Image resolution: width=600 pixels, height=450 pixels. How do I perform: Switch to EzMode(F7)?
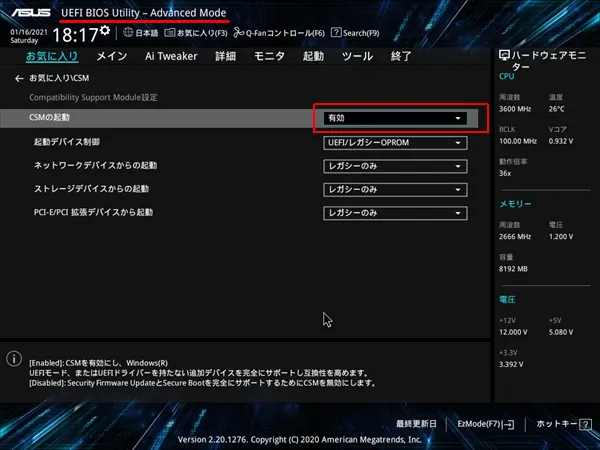point(486,424)
